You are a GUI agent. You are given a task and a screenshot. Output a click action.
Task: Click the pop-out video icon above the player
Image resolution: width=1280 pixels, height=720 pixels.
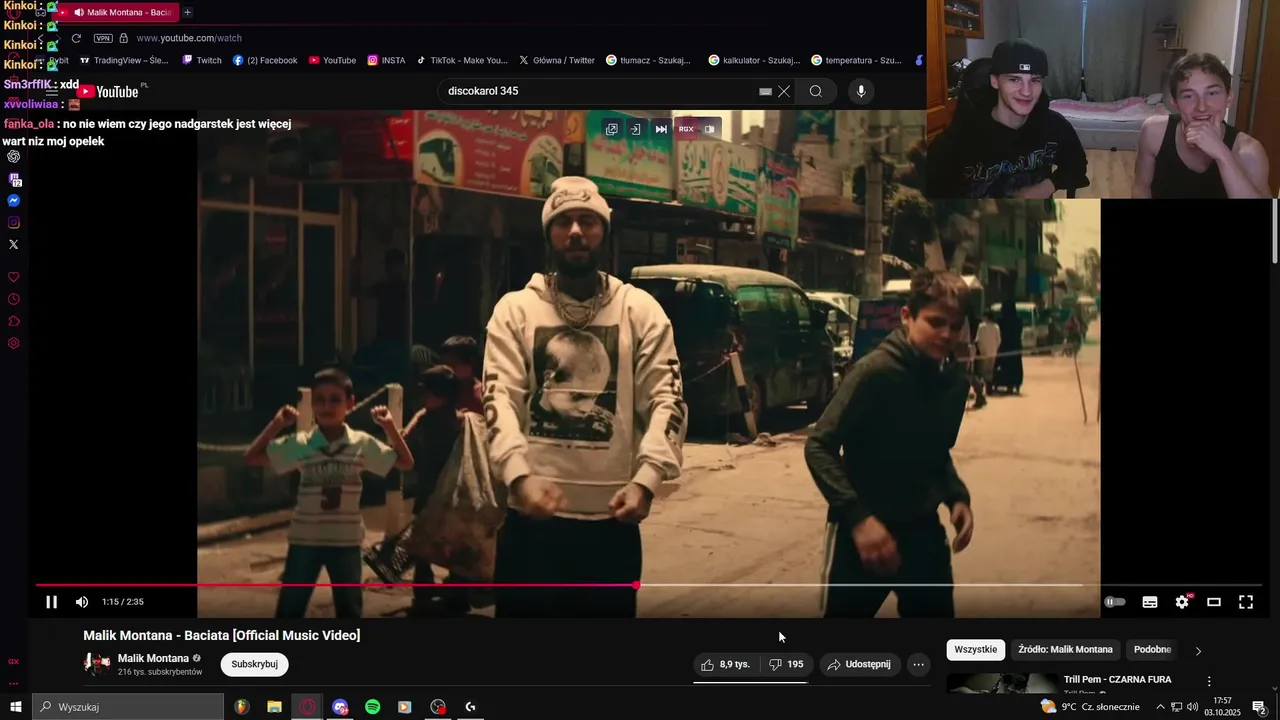pos(612,129)
